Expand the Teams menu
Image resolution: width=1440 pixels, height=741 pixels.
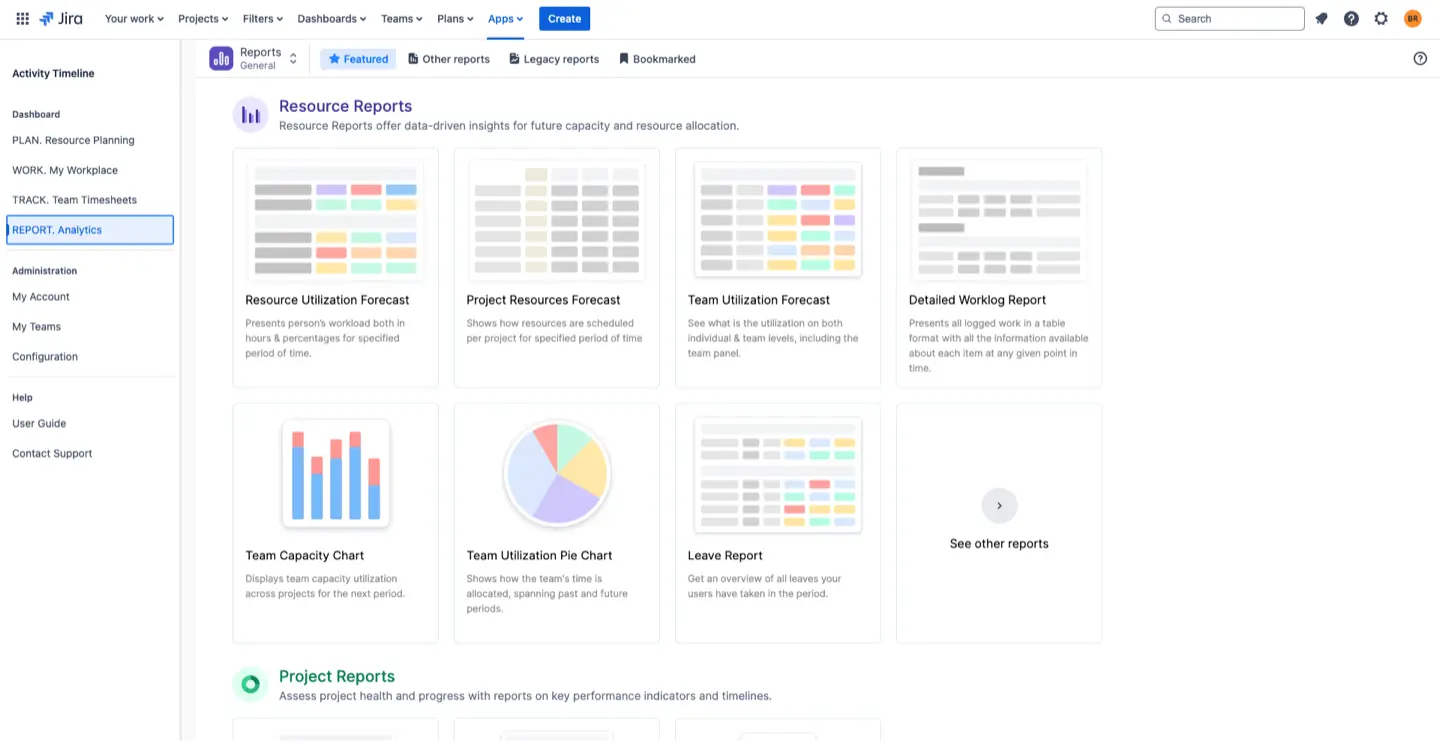402,18
